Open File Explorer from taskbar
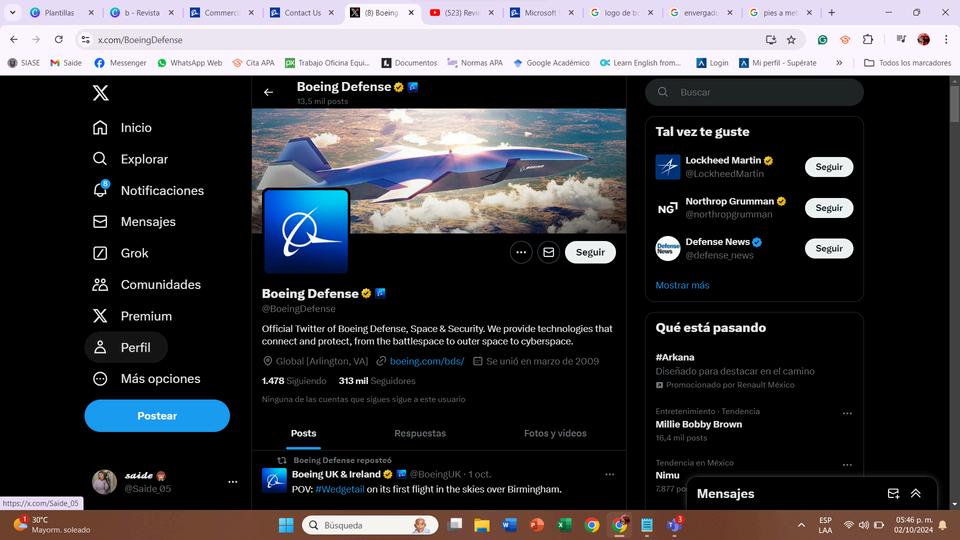This screenshot has width=960, height=540. (482, 525)
